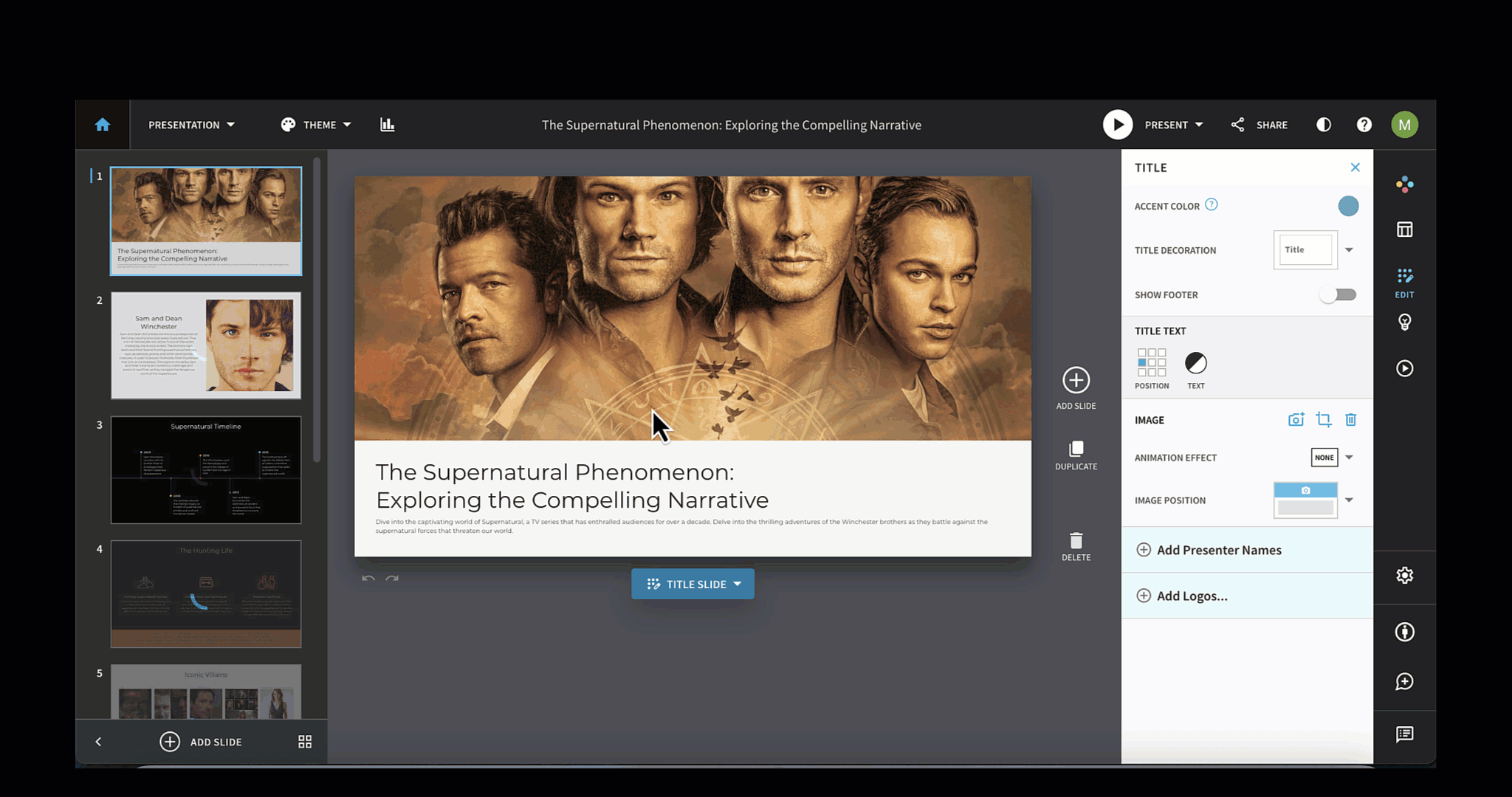1512x797 pixels.
Task: Toggle Show Footer switch
Action: click(x=1339, y=294)
